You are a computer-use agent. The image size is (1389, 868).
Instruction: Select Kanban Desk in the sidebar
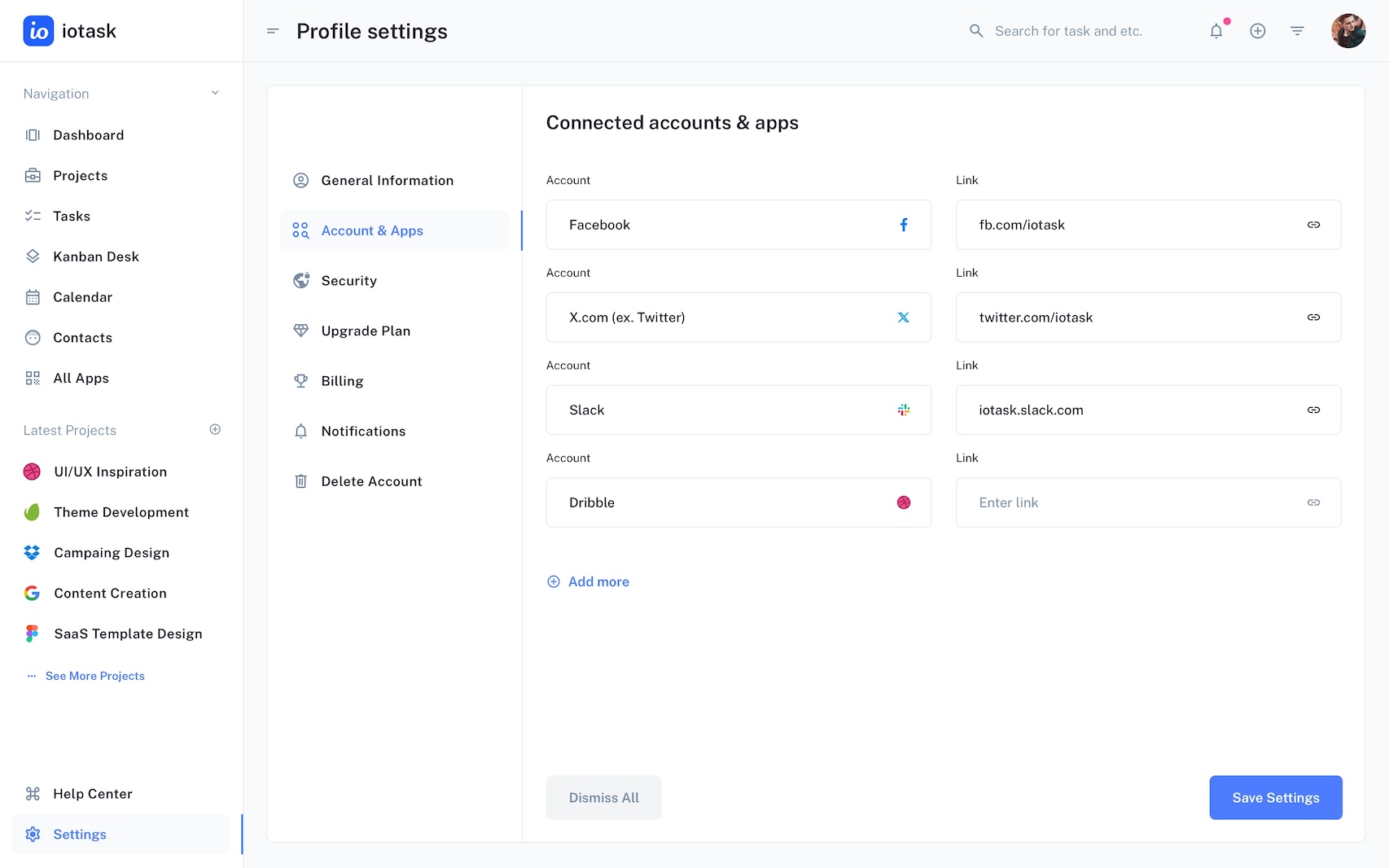click(x=95, y=256)
